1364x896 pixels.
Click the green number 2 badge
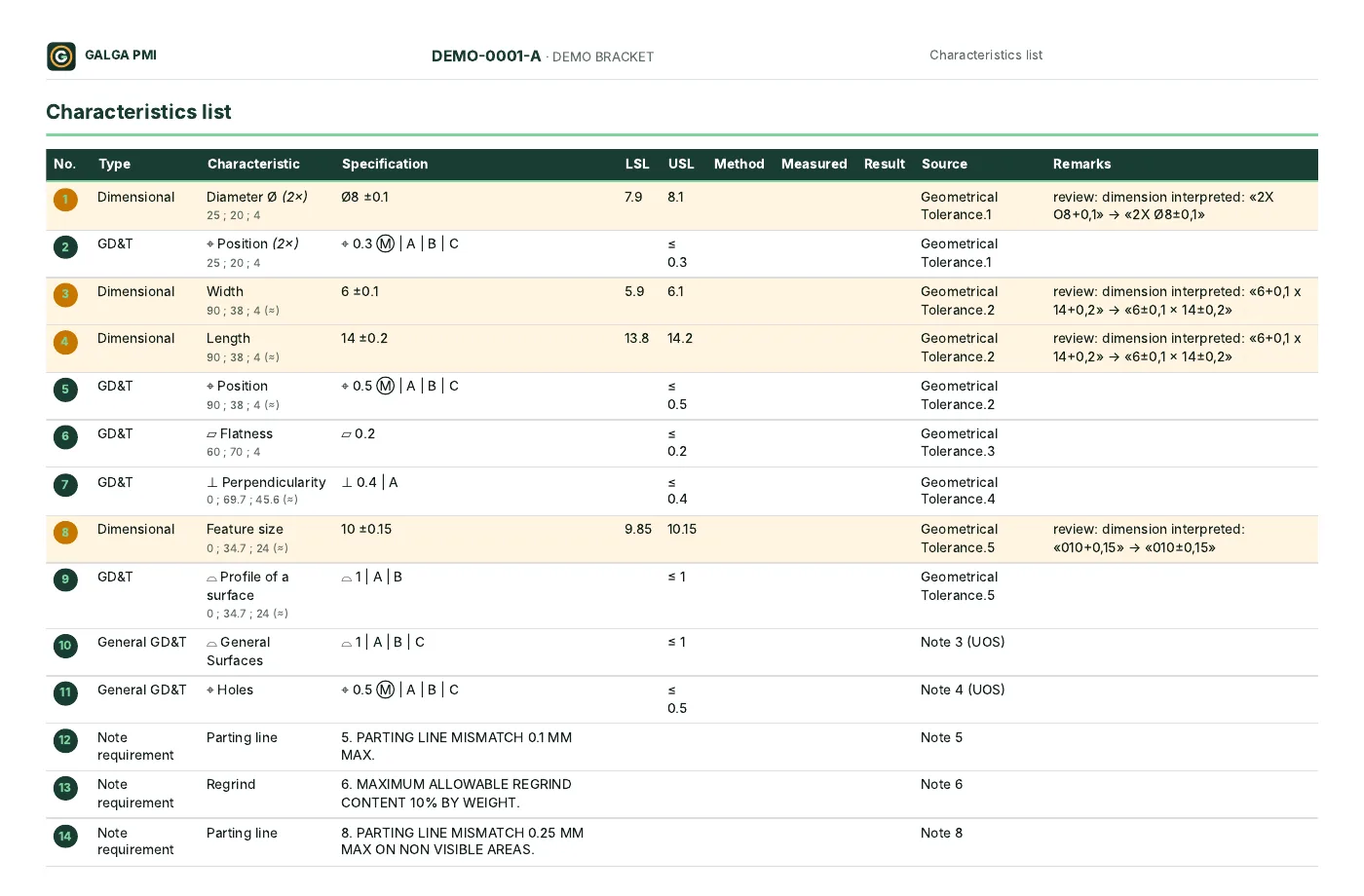[65, 247]
